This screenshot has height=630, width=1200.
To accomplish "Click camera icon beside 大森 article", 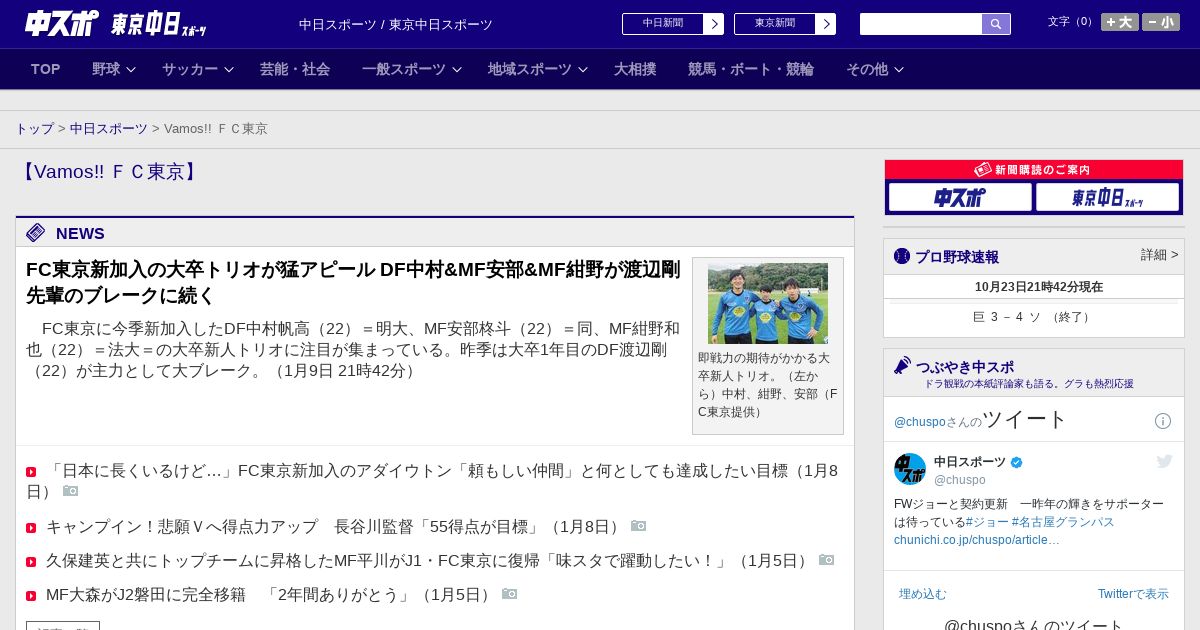I will 510,594.
